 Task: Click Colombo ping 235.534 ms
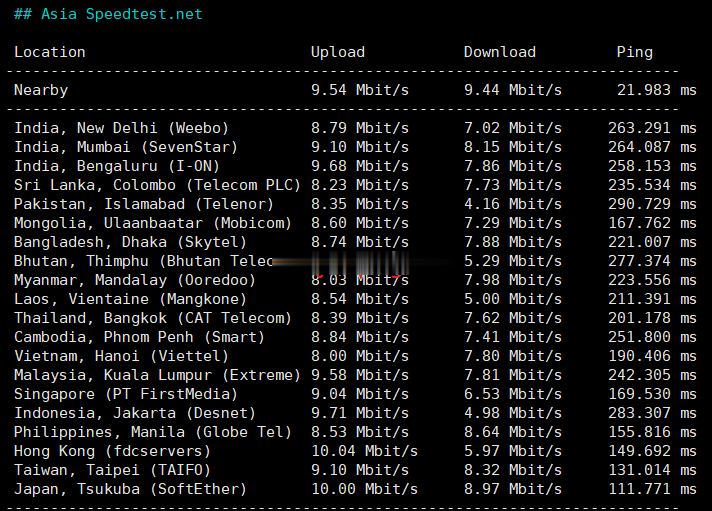652,185
